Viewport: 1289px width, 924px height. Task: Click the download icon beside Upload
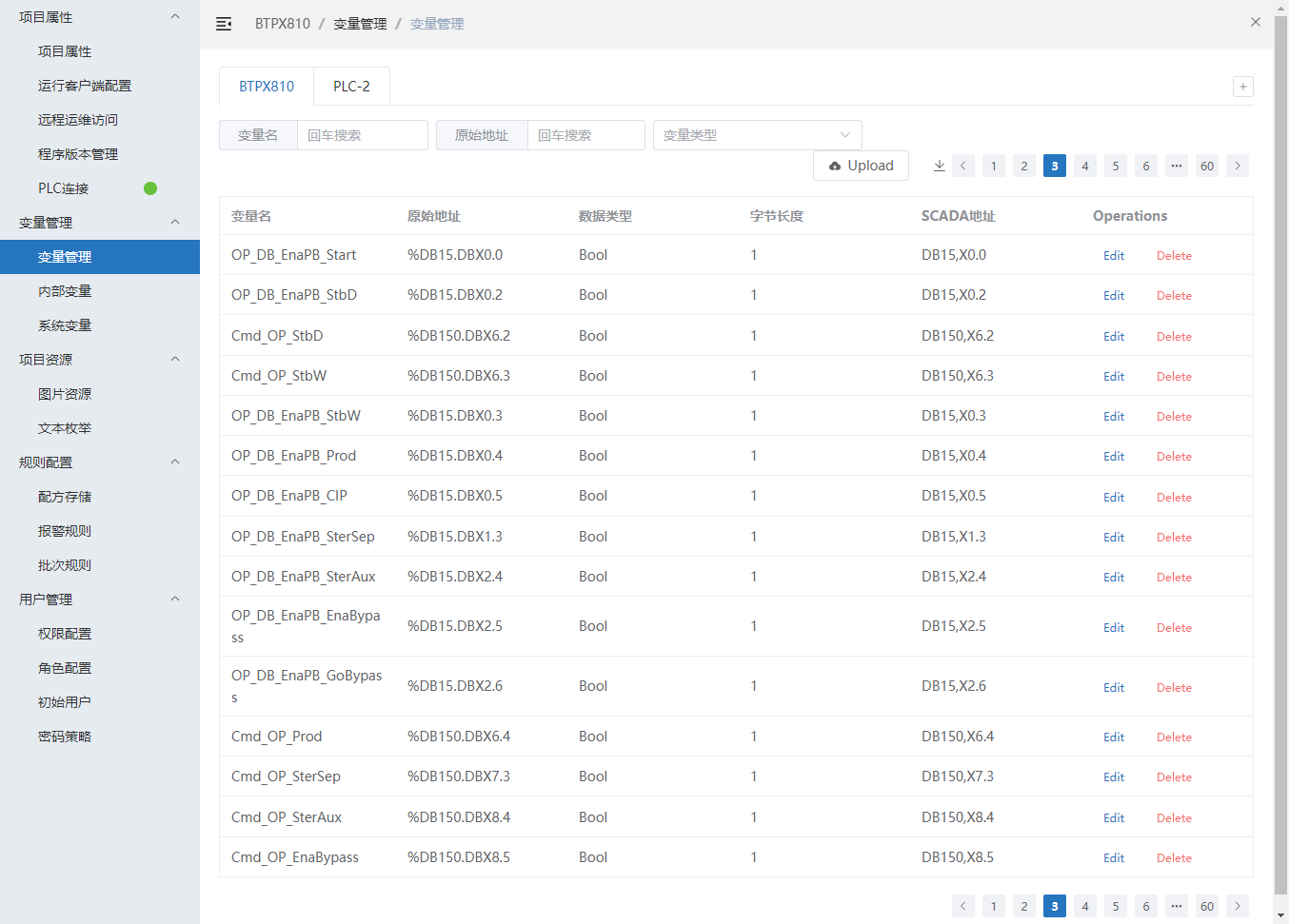tap(939, 166)
